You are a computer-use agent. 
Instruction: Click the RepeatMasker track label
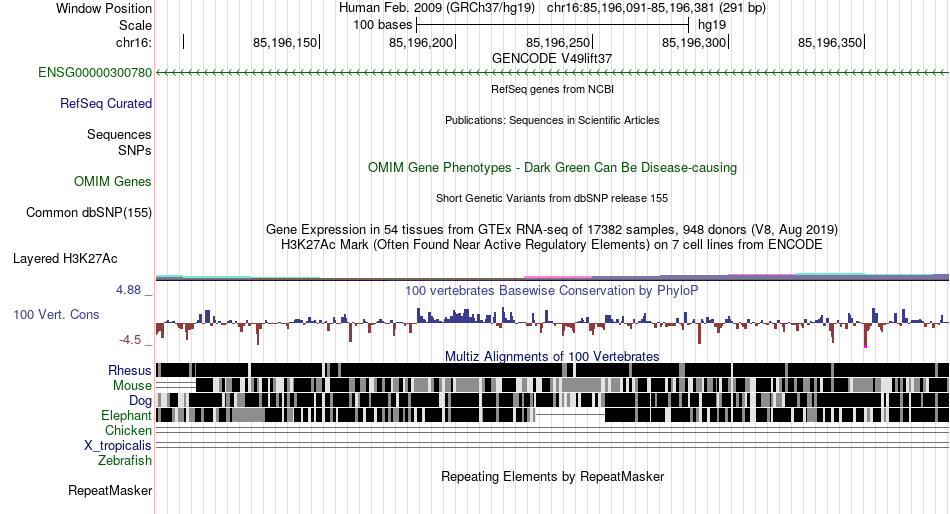[x=110, y=490]
